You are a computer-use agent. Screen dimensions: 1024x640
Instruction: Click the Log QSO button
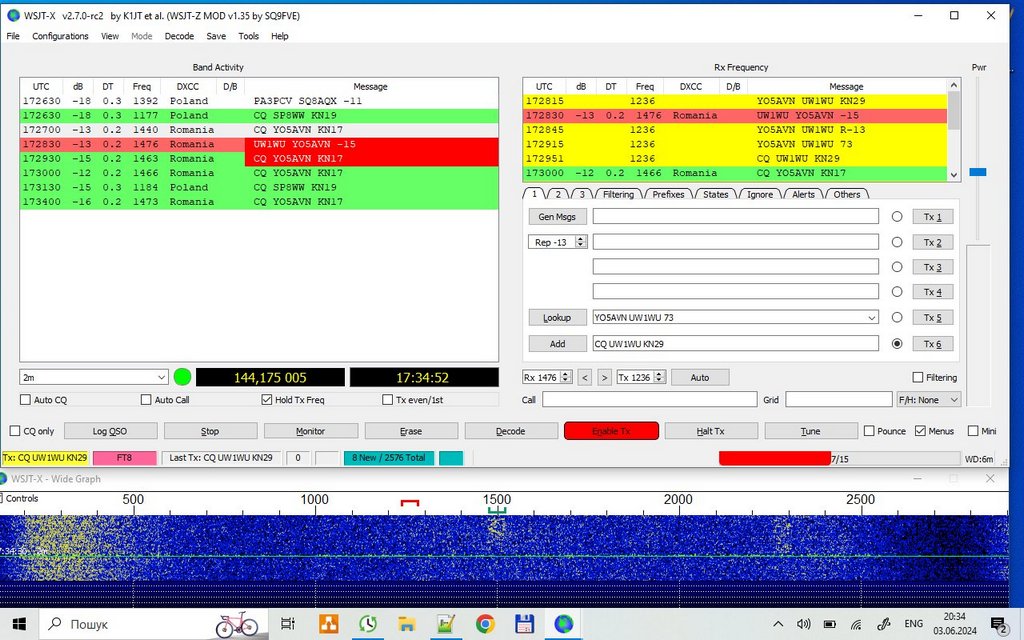pos(110,431)
